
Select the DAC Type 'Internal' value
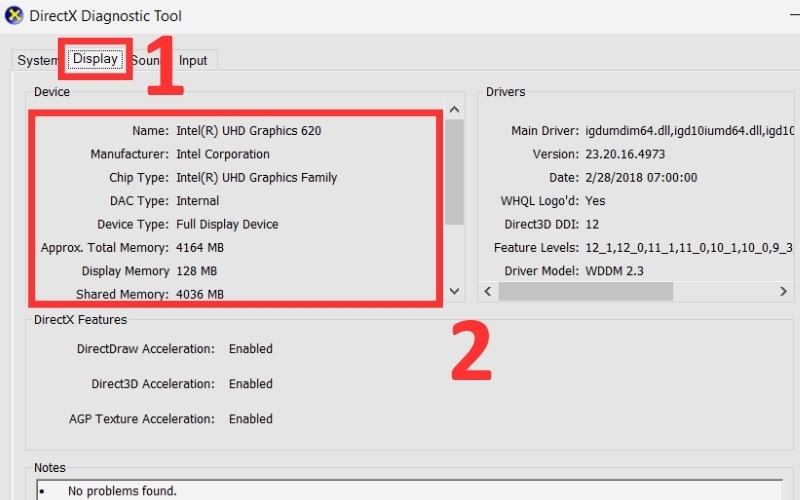[x=197, y=201]
